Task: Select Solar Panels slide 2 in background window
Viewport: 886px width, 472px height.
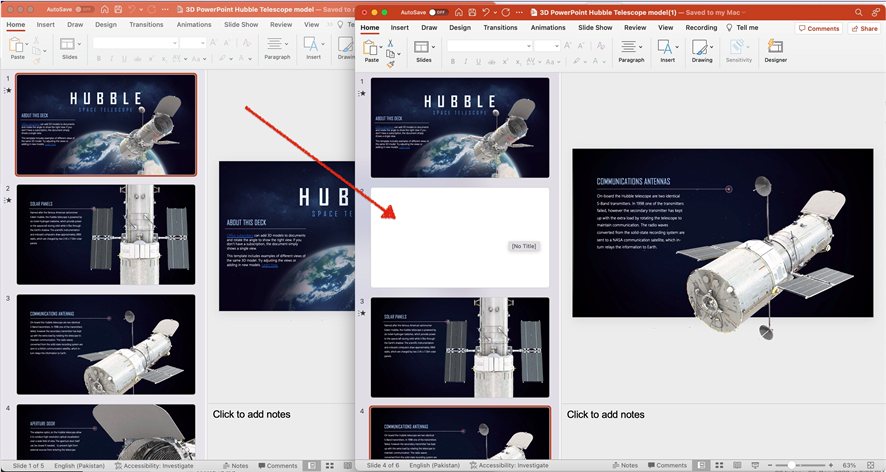Action: point(106,234)
